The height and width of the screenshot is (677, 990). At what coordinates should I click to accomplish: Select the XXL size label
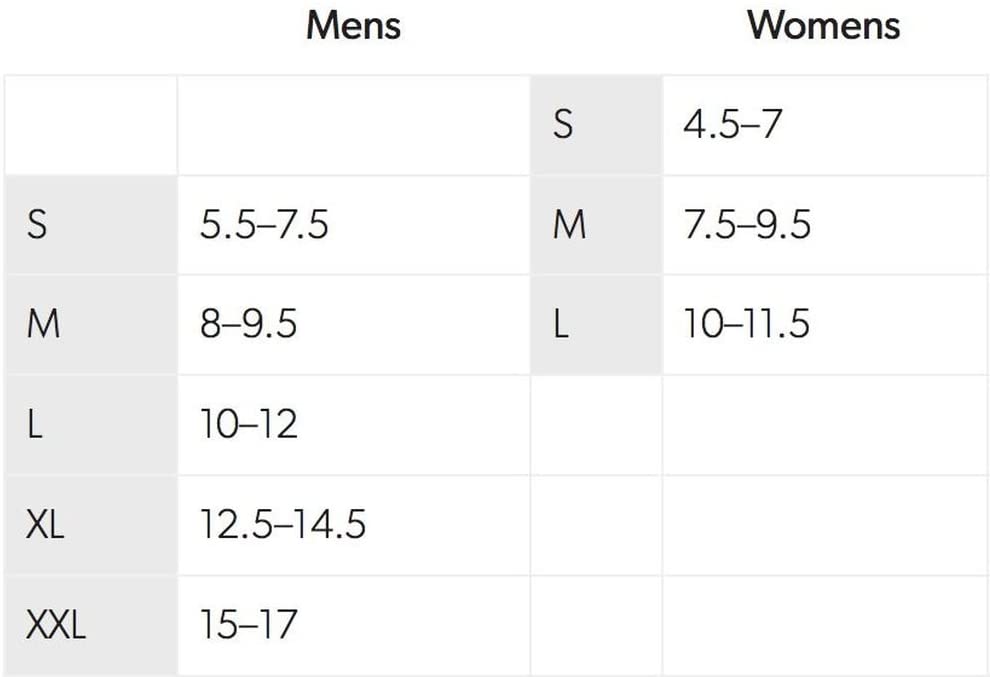(56, 625)
